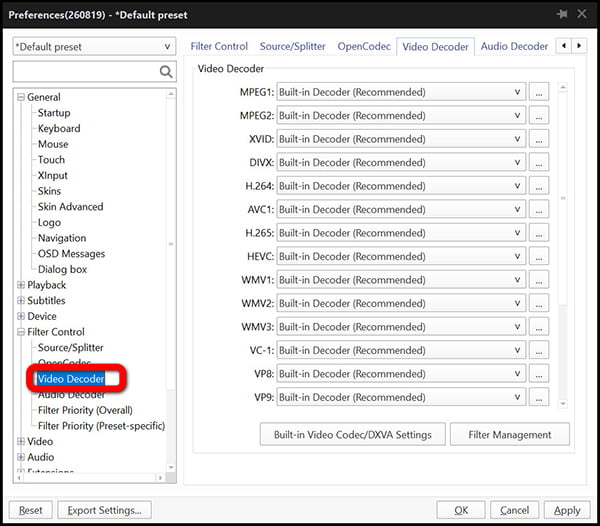Open the WMV3 decoder settings ellipsis button
The height and width of the screenshot is (526, 600).
tap(539, 327)
